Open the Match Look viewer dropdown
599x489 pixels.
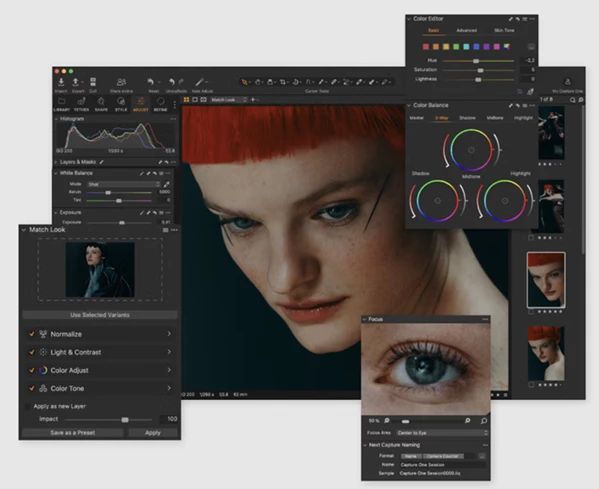(x=228, y=100)
